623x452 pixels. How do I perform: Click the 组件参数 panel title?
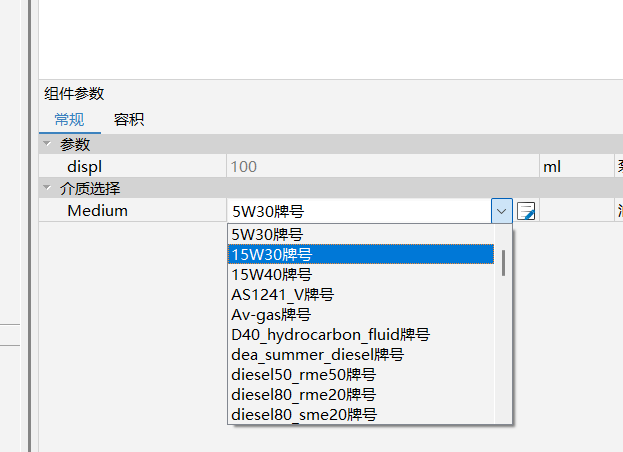(74, 94)
